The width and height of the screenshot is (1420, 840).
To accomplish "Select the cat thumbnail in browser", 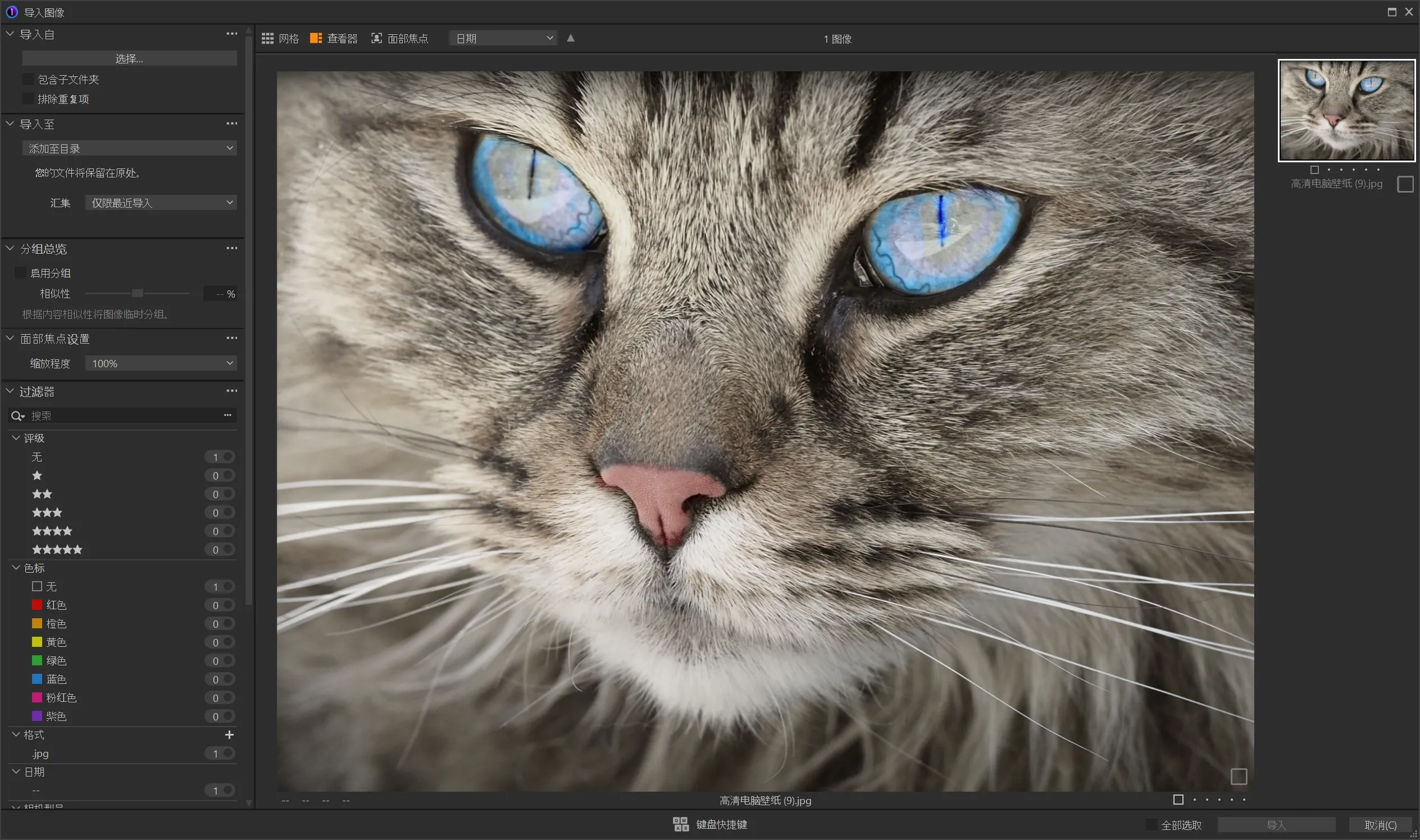I will 1346,111.
